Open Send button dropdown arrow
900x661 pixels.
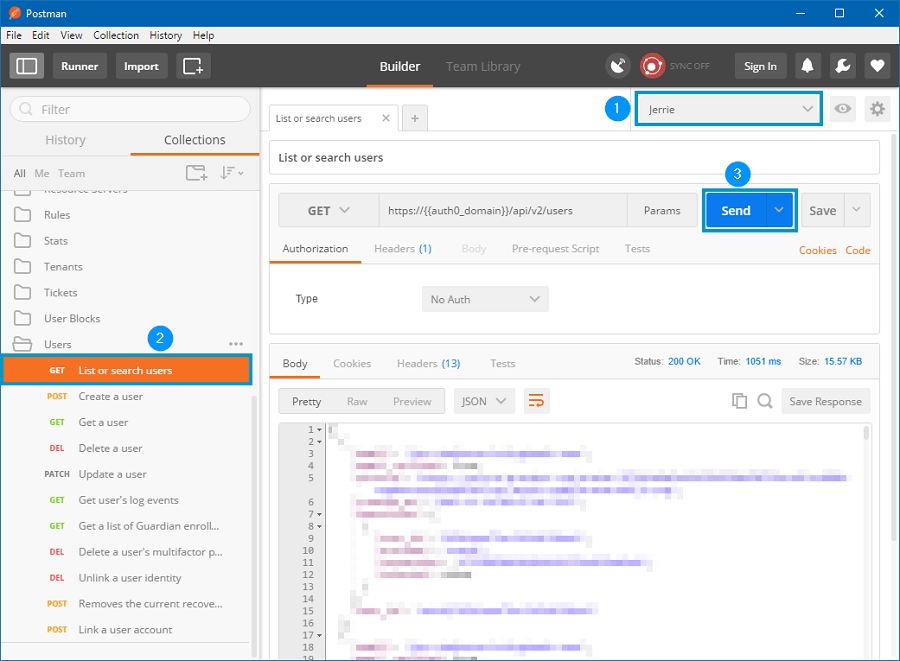779,211
